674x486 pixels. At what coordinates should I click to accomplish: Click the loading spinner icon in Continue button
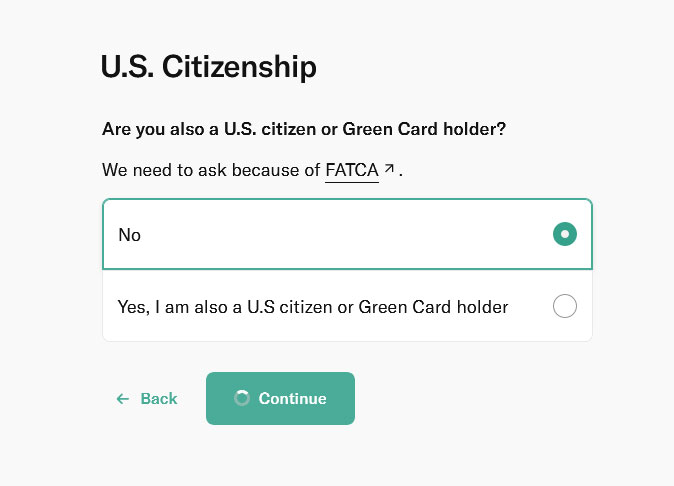click(242, 398)
